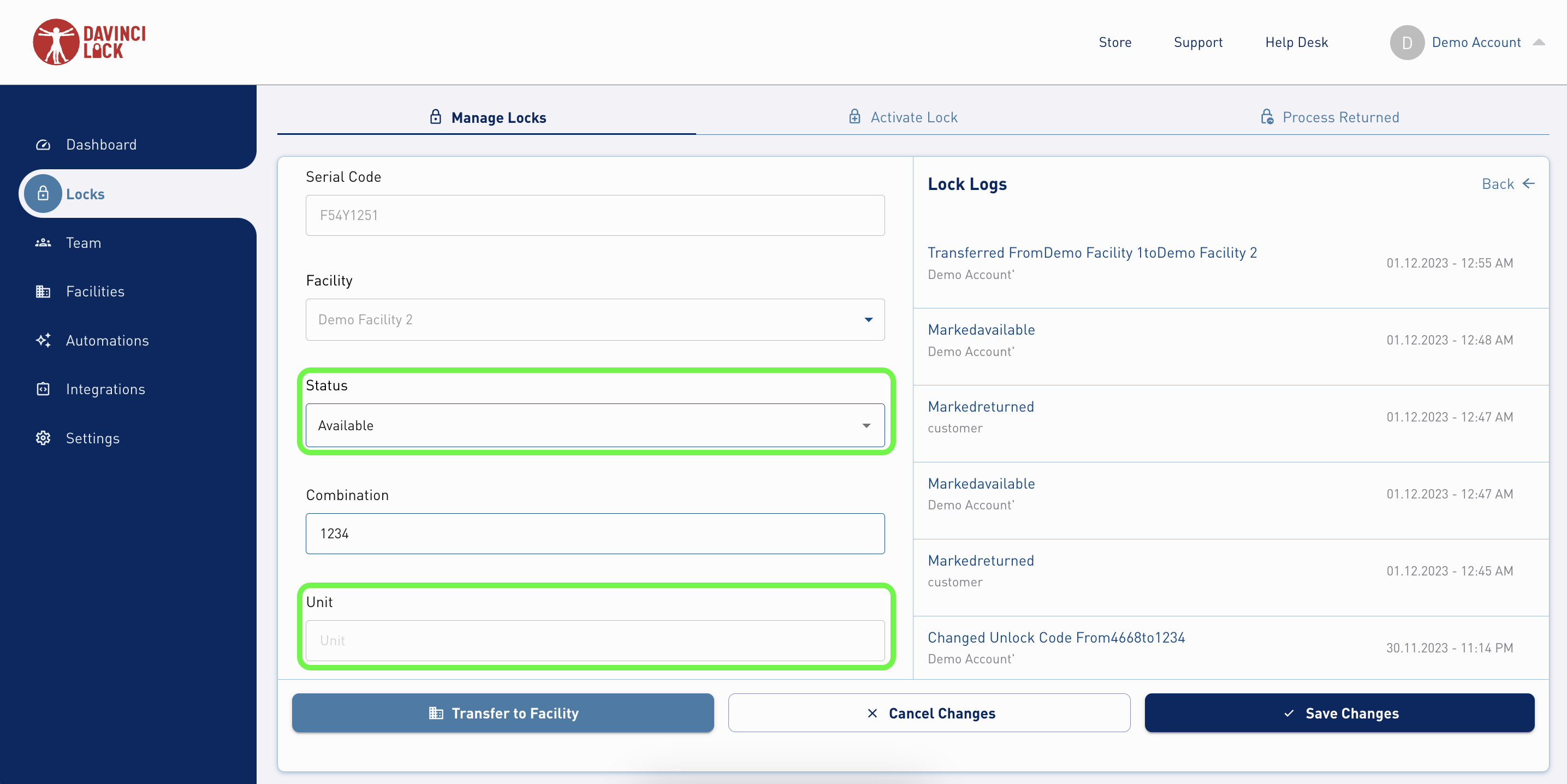
Task: Expand the Facility dropdown
Action: 595,319
